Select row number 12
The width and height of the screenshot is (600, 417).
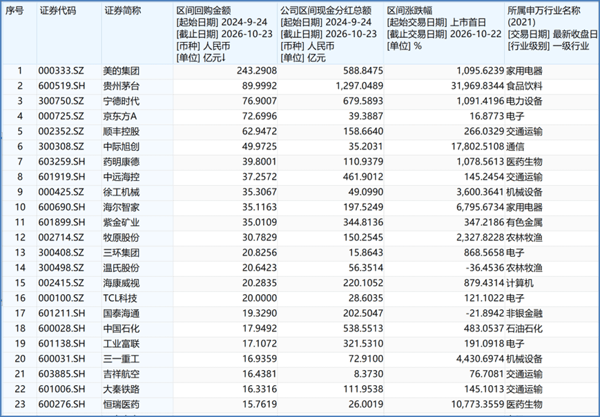tap(20, 238)
